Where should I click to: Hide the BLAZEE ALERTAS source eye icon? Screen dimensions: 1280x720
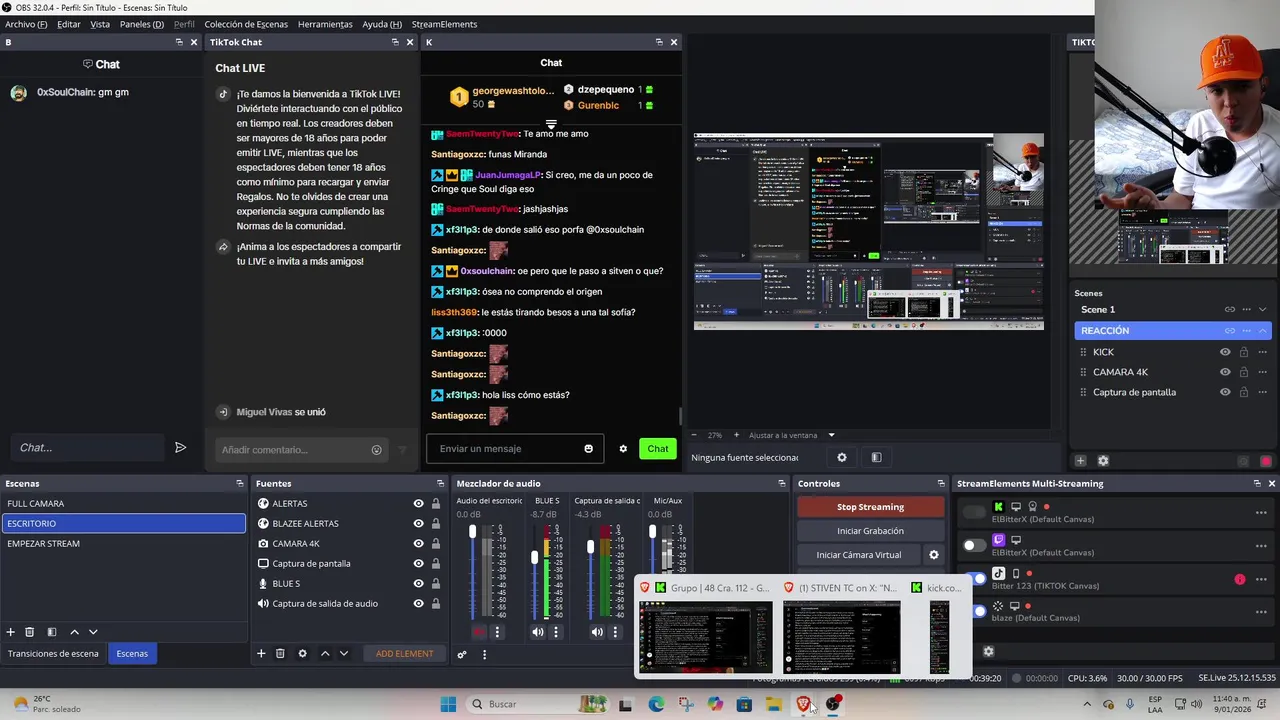click(418, 524)
